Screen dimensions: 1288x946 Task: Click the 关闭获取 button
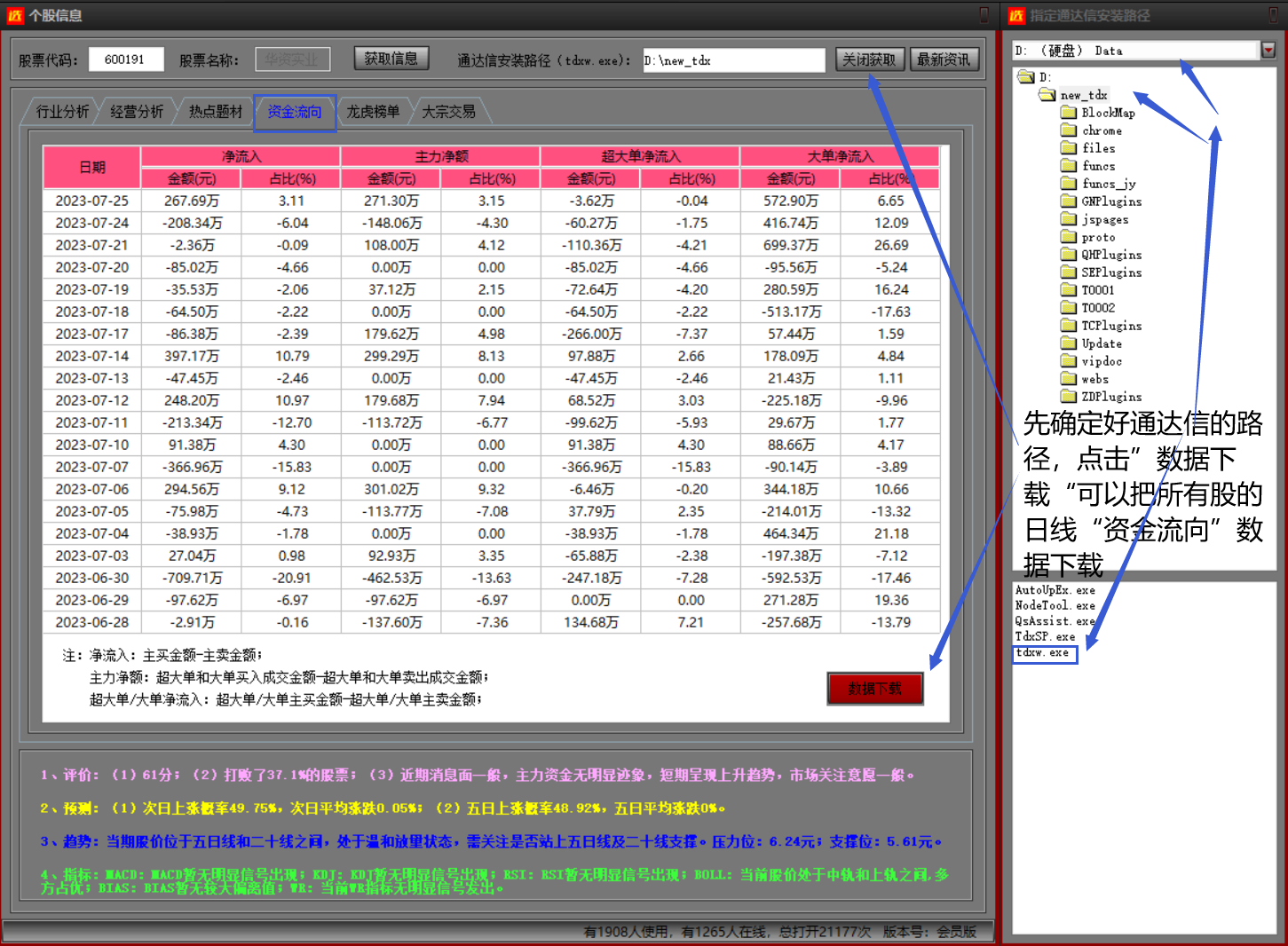coord(870,59)
